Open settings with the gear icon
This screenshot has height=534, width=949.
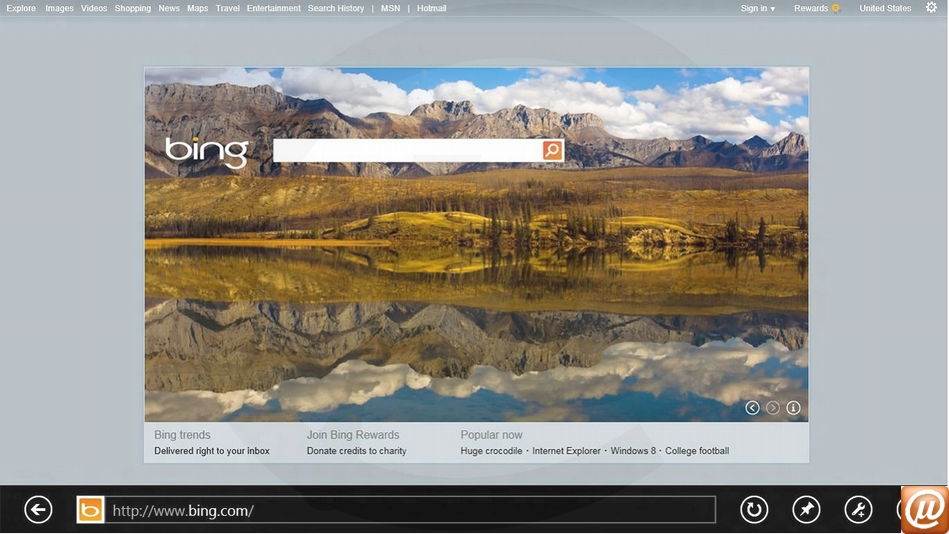pyautogui.click(x=931, y=7)
